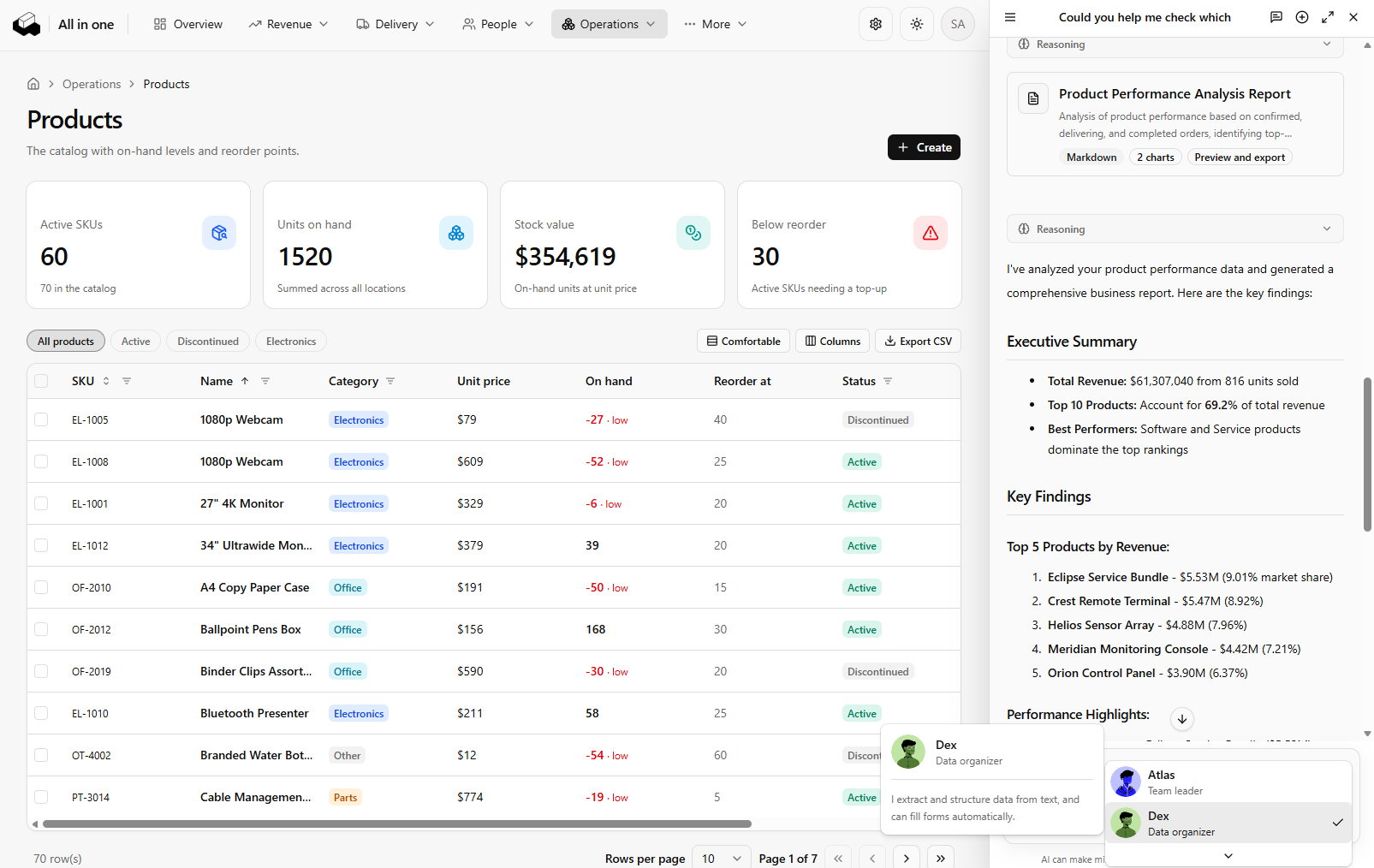Viewport: 1374px width, 868px height.
Task: Go to the first page of products
Action: 838,859
